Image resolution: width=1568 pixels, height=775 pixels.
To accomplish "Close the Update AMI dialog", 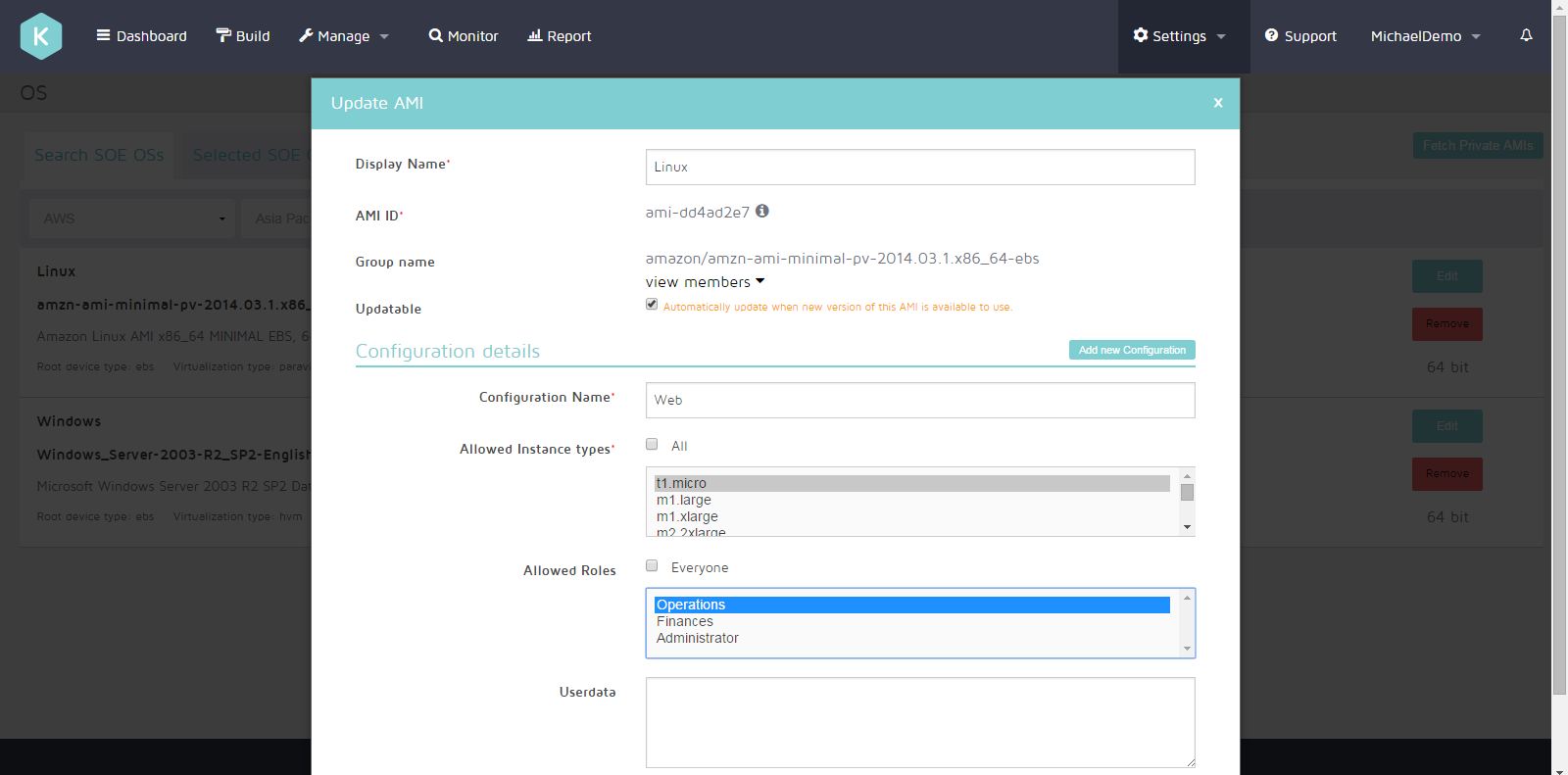I will [1217, 103].
